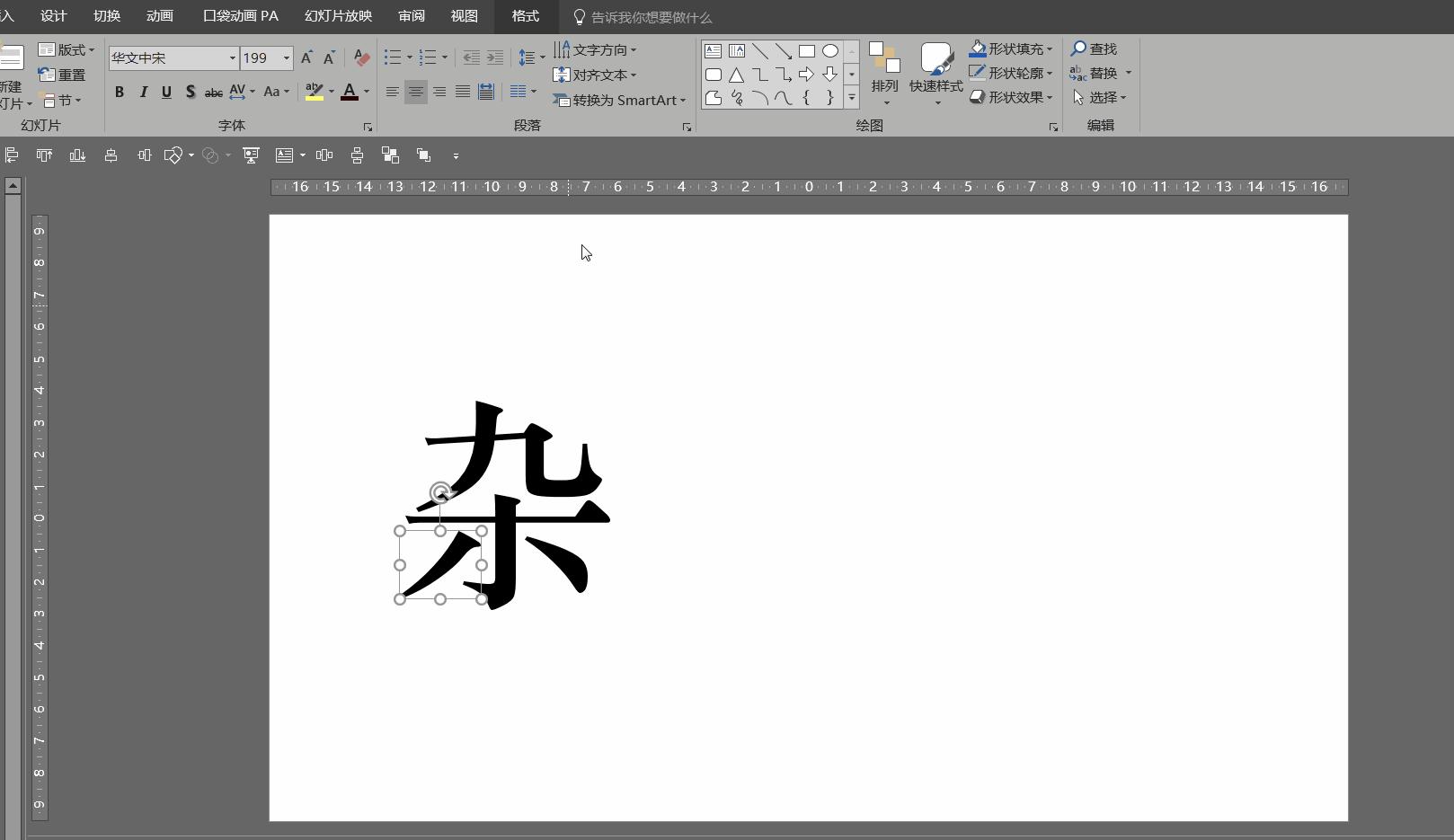This screenshot has width=1454, height=840.
Task: Select the arrow shape in drawing gallery
Action: (806, 75)
